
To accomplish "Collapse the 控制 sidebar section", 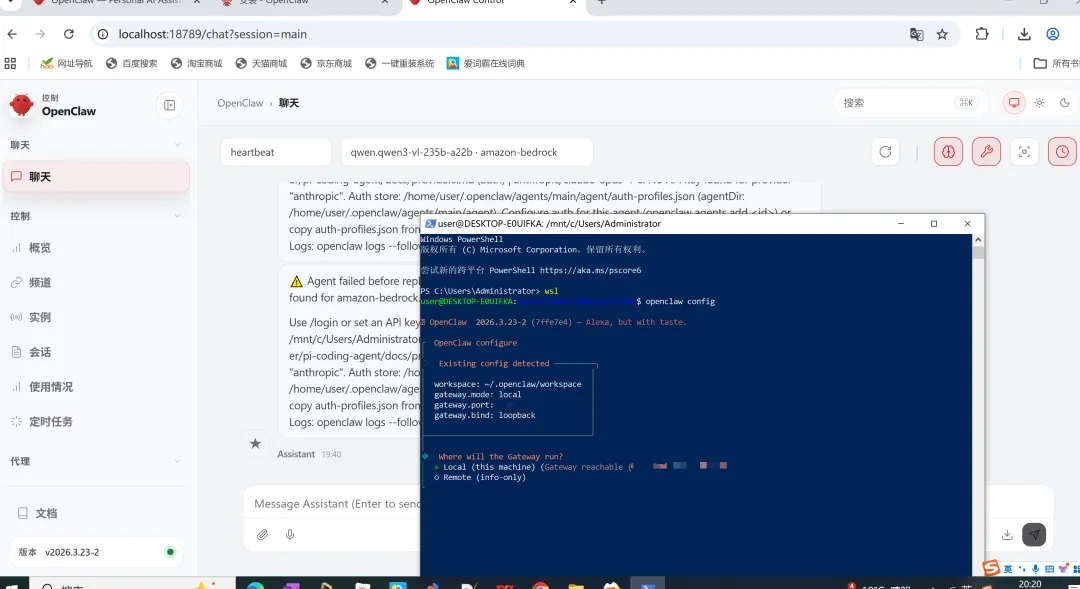I will 95,216.
